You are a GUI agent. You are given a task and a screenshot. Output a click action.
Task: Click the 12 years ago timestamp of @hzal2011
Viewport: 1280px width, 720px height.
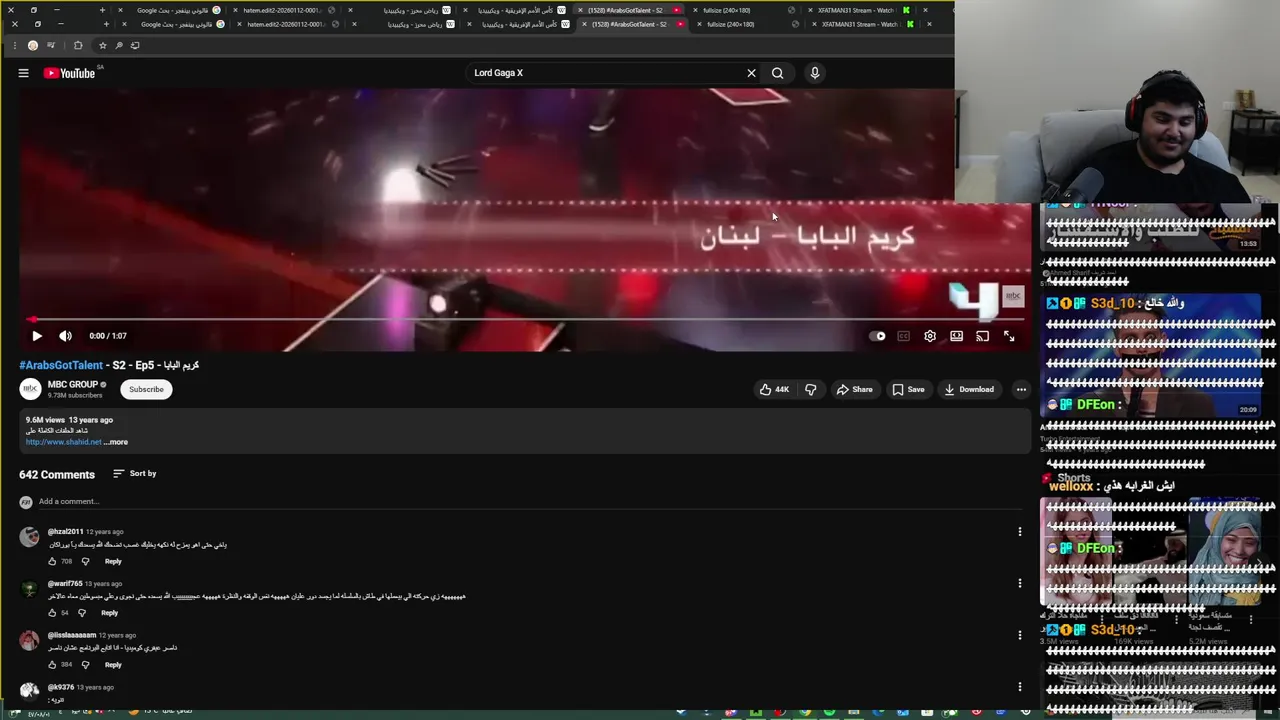104,532
